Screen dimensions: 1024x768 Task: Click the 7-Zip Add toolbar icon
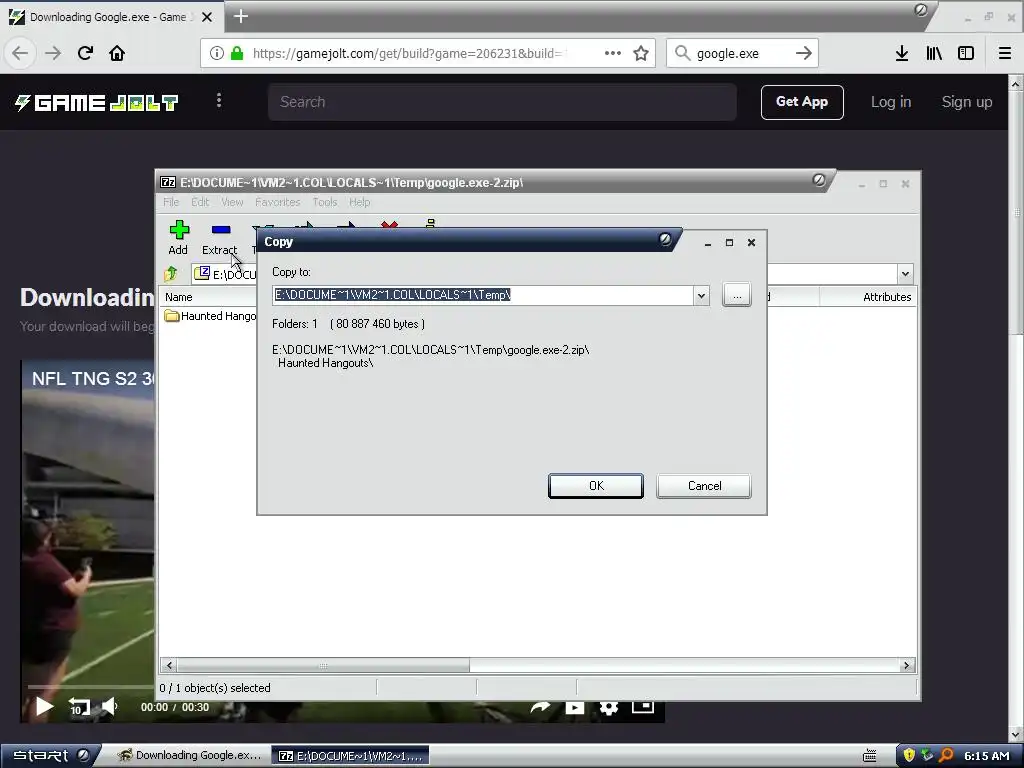[178, 238]
